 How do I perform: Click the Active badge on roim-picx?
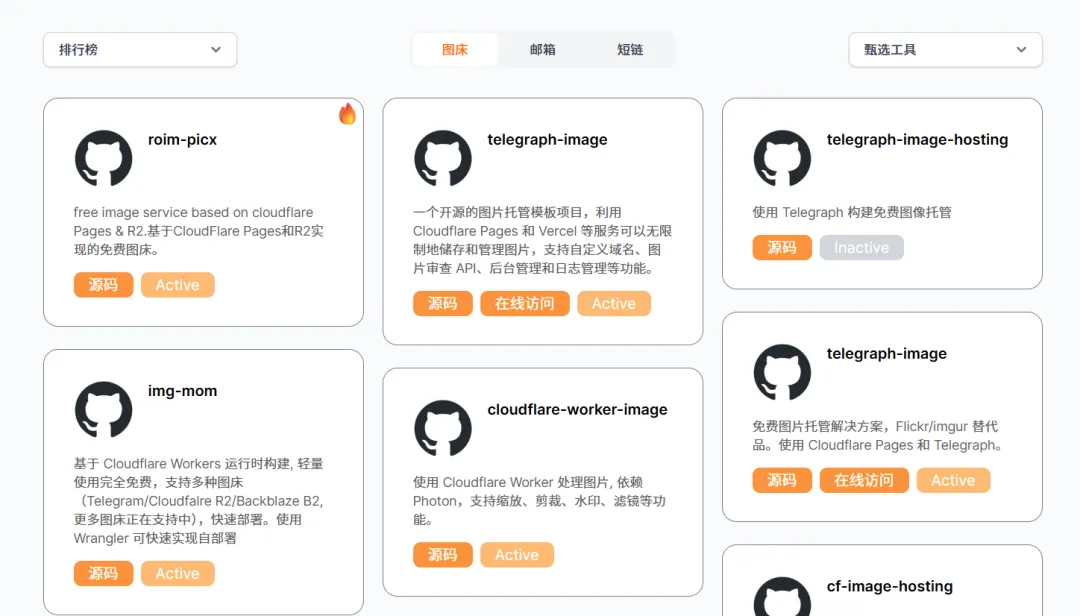coord(178,285)
